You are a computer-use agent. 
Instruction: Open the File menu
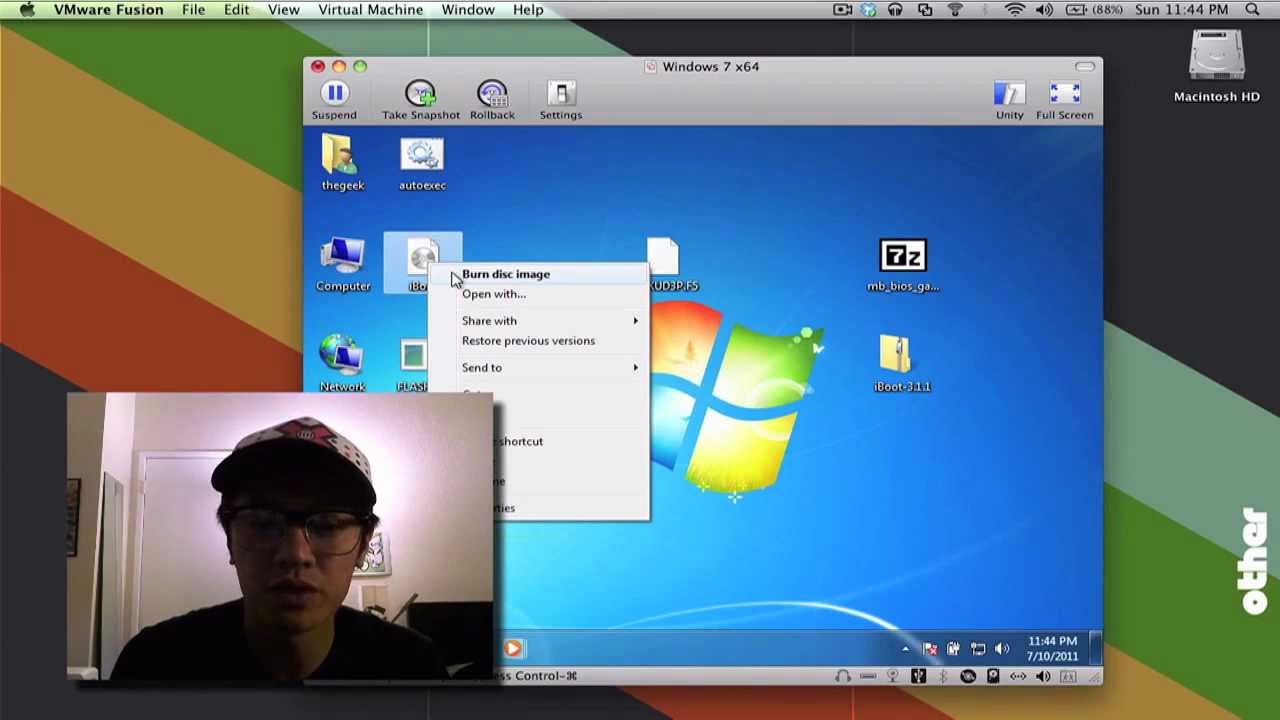(x=193, y=10)
